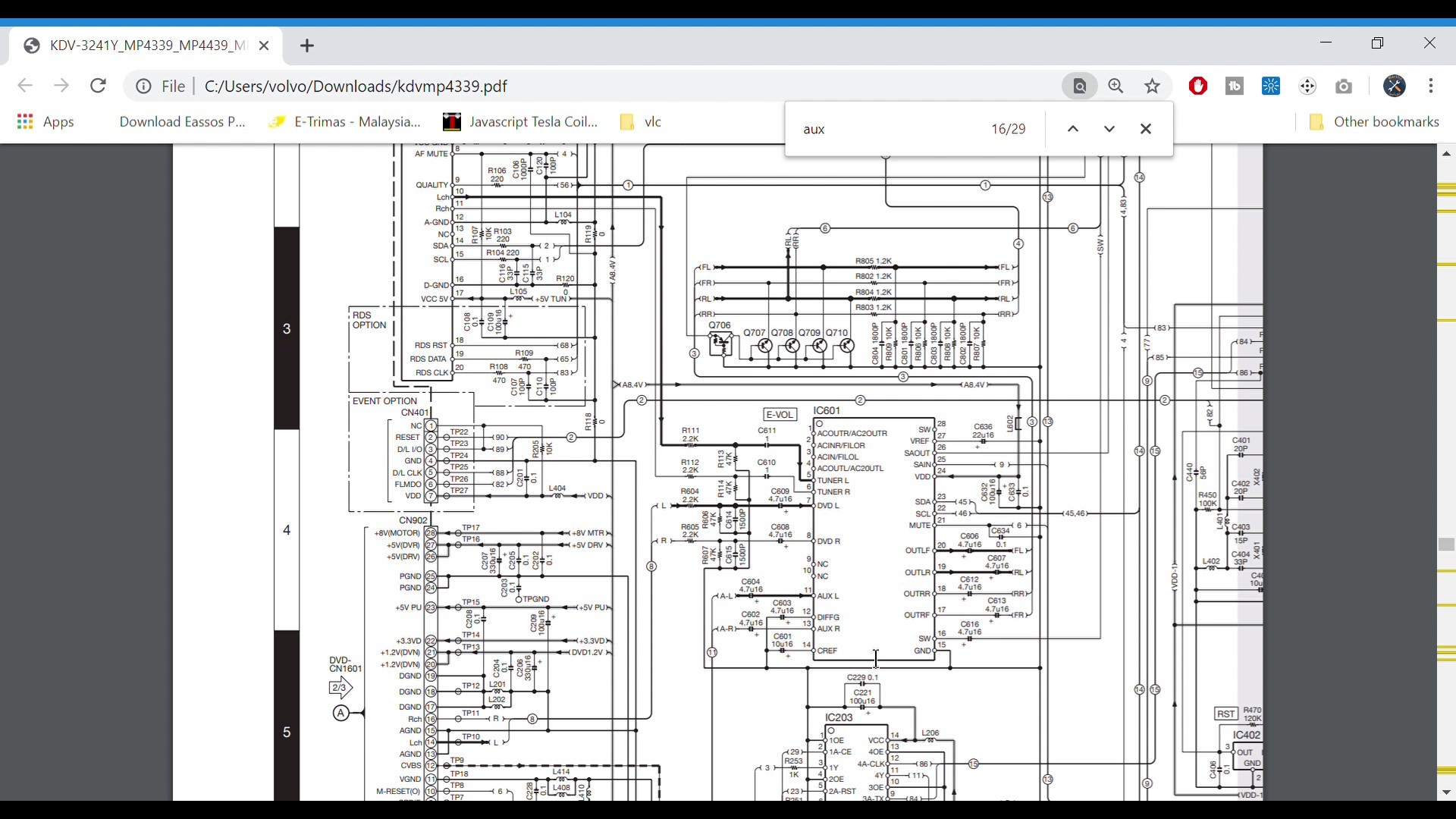This screenshot has height=819, width=1456.
Task: Click the find-in-page icon in address bar
Action: coord(1080,86)
